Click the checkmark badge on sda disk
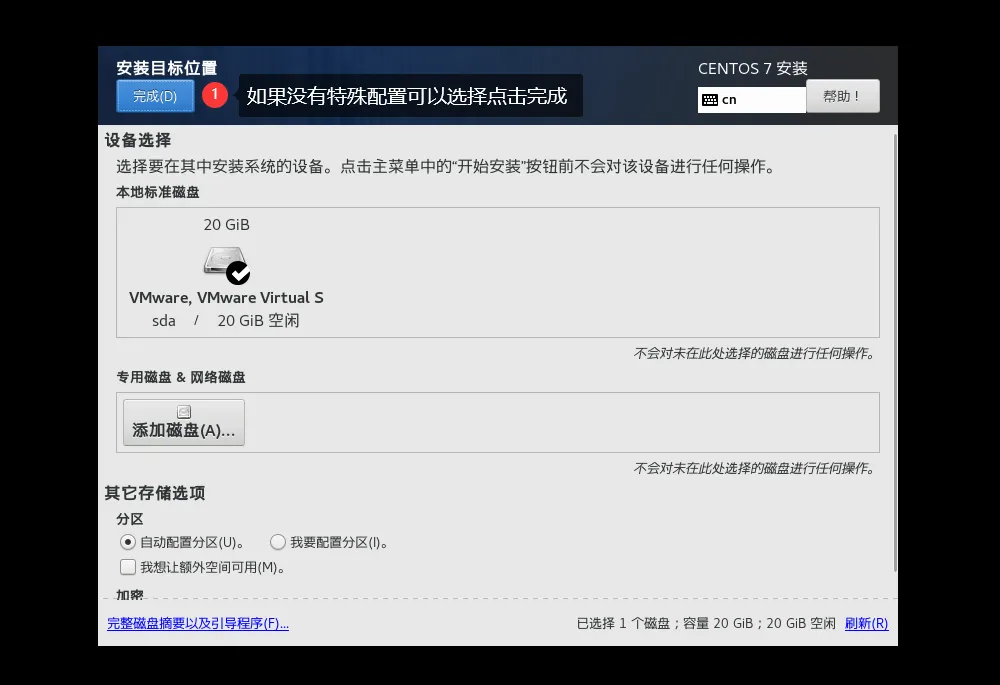The height and width of the screenshot is (685, 1000). (x=239, y=273)
